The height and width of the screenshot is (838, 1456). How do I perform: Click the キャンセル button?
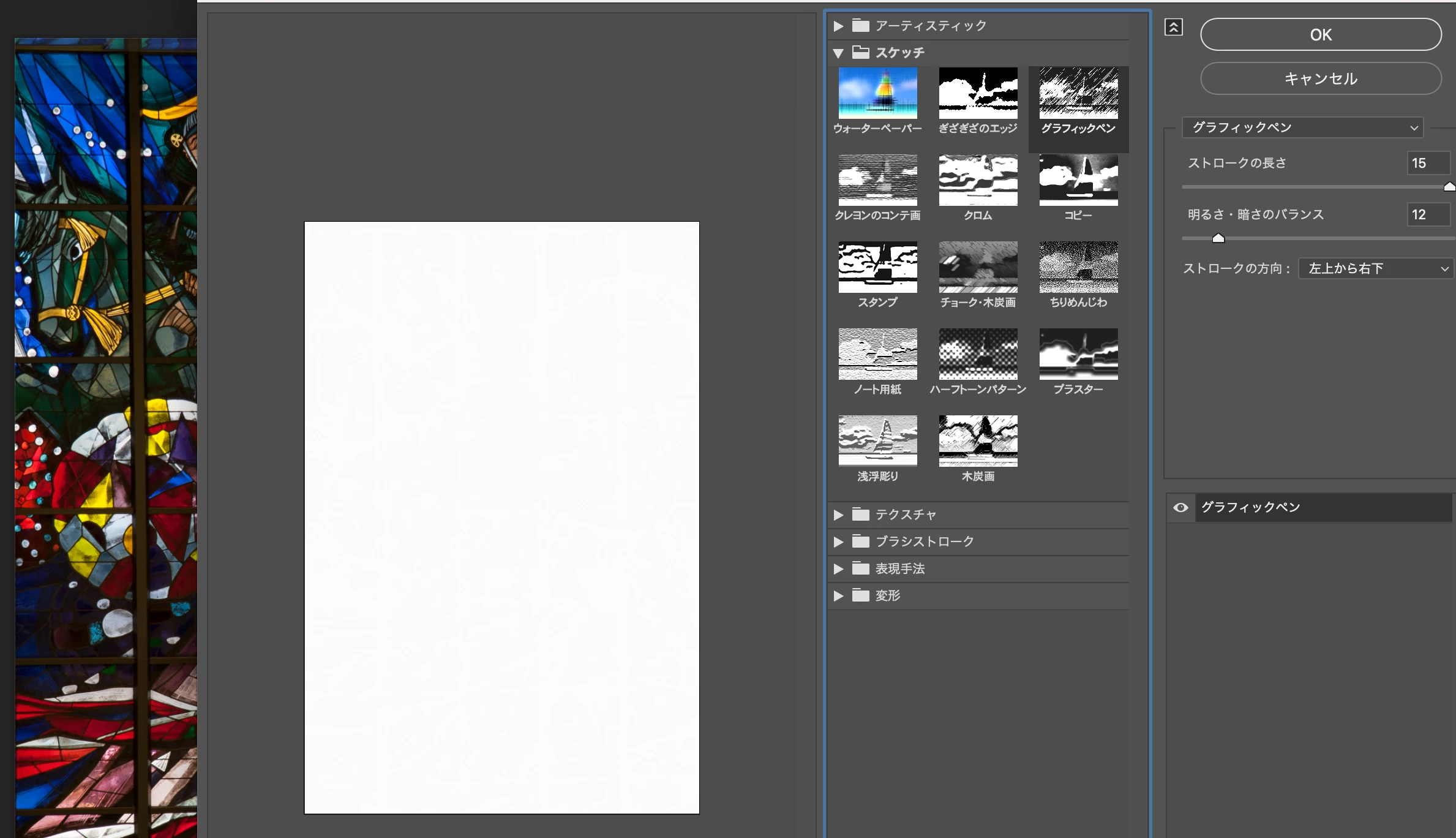(1320, 78)
